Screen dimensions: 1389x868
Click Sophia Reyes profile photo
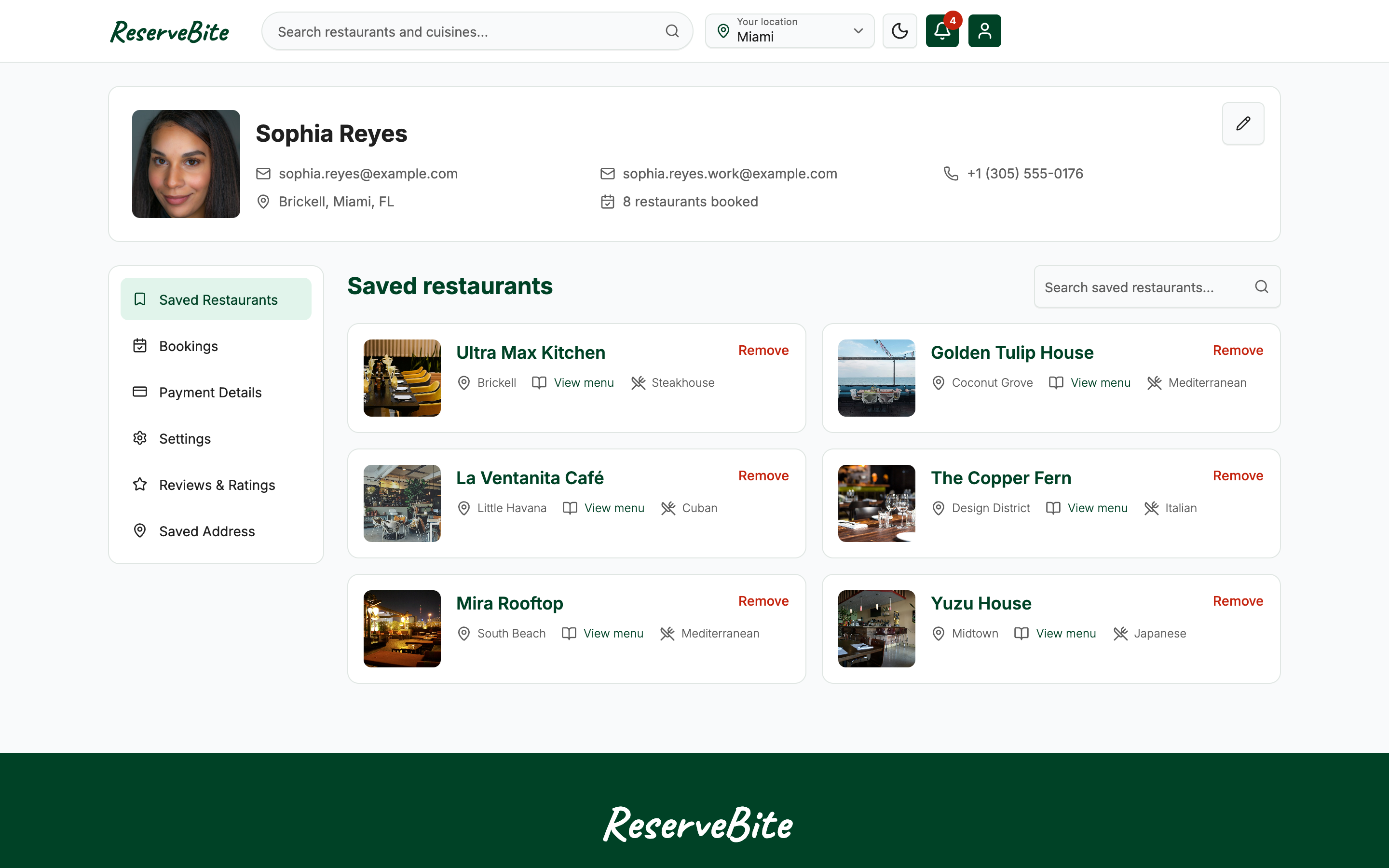click(x=186, y=163)
